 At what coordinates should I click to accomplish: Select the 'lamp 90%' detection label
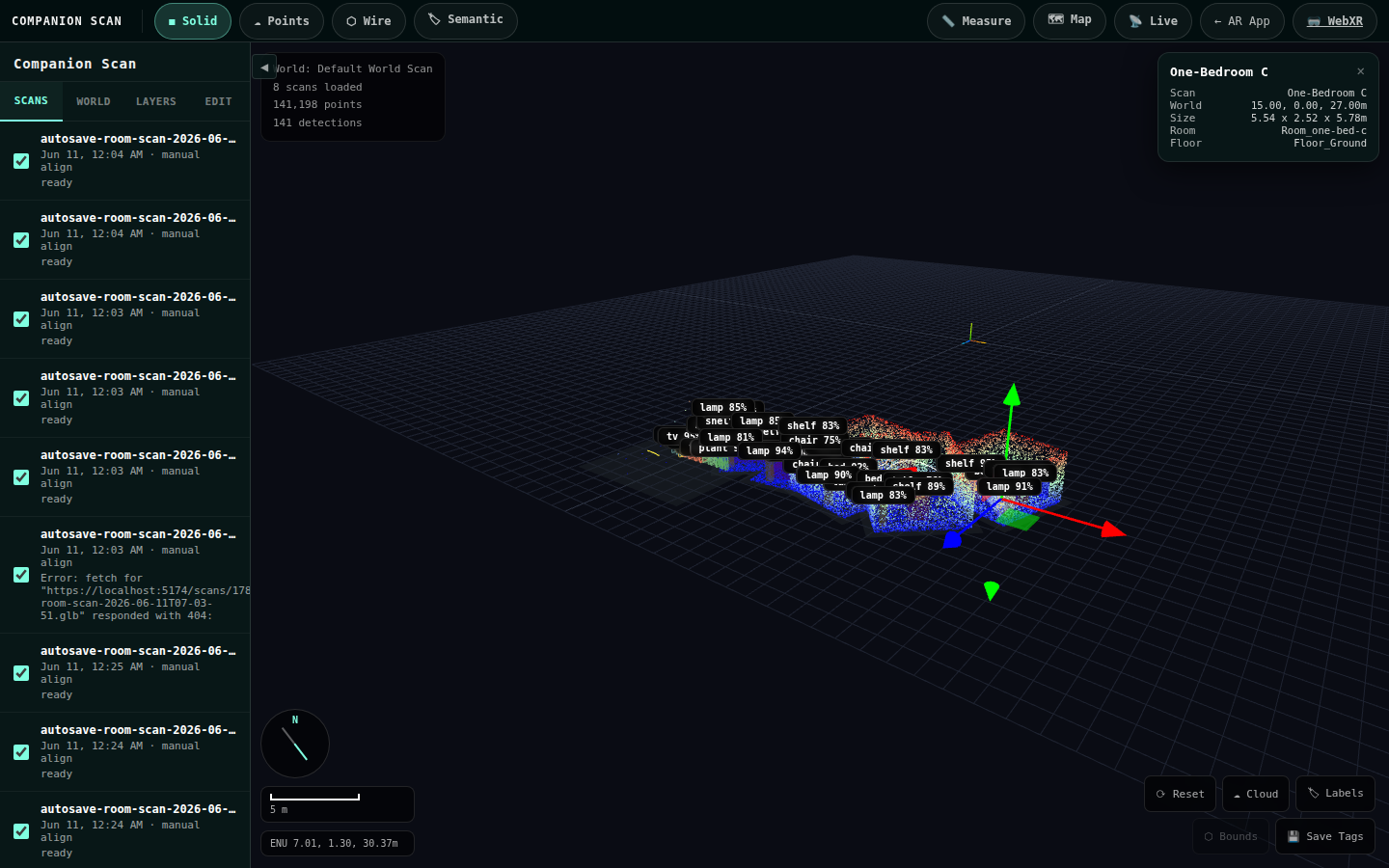click(x=829, y=475)
